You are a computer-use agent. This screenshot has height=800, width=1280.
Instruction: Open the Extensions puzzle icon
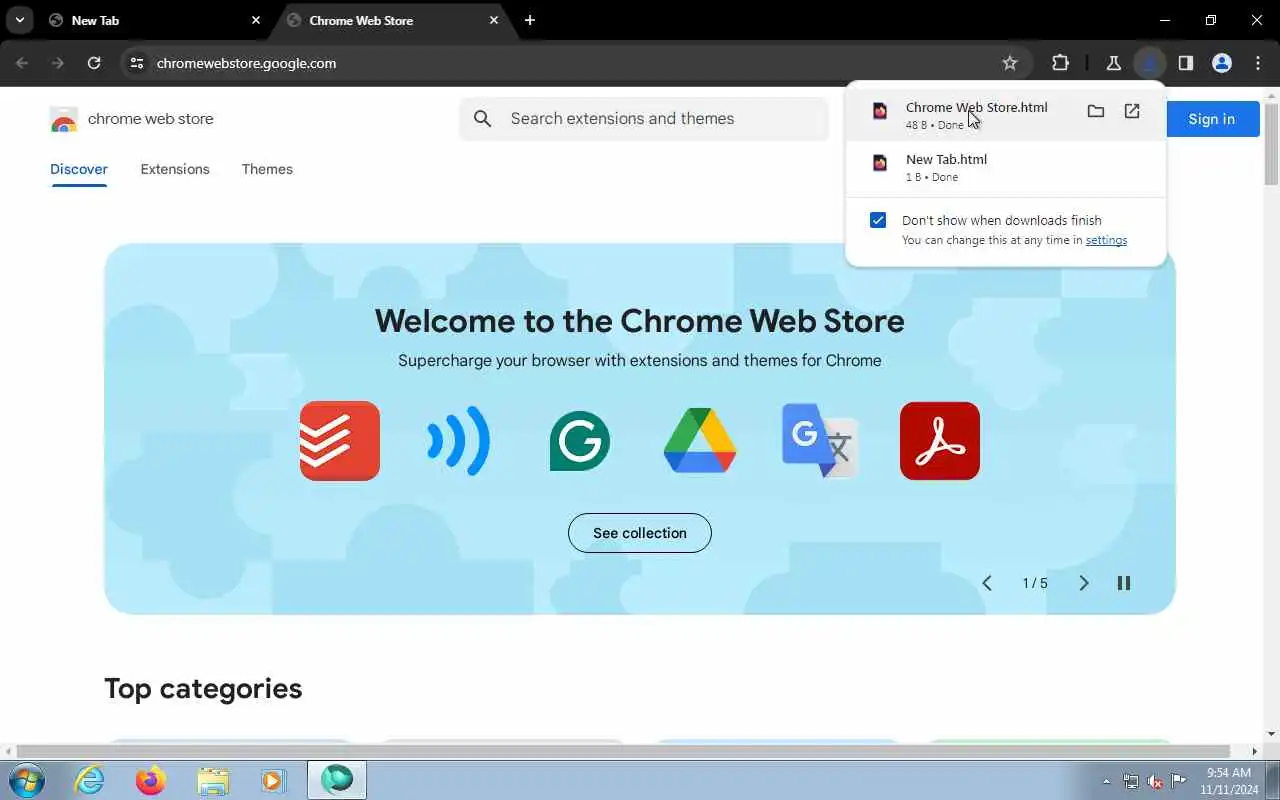click(x=1061, y=63)
